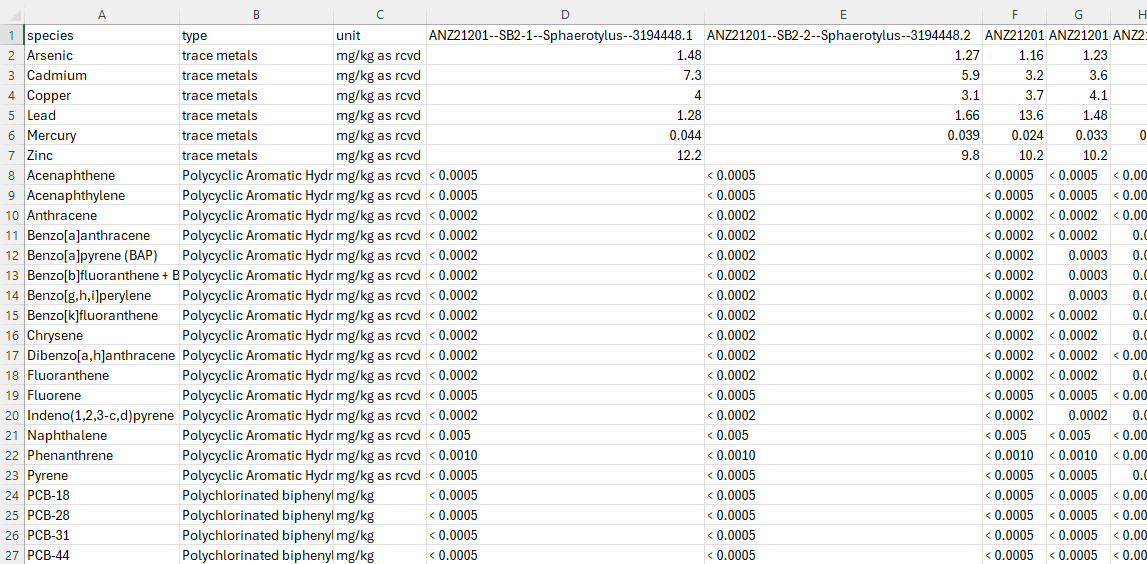Click Mercury value 0.039 in column E
This screenshot has width=1147, height=564.
pos(843,135)
